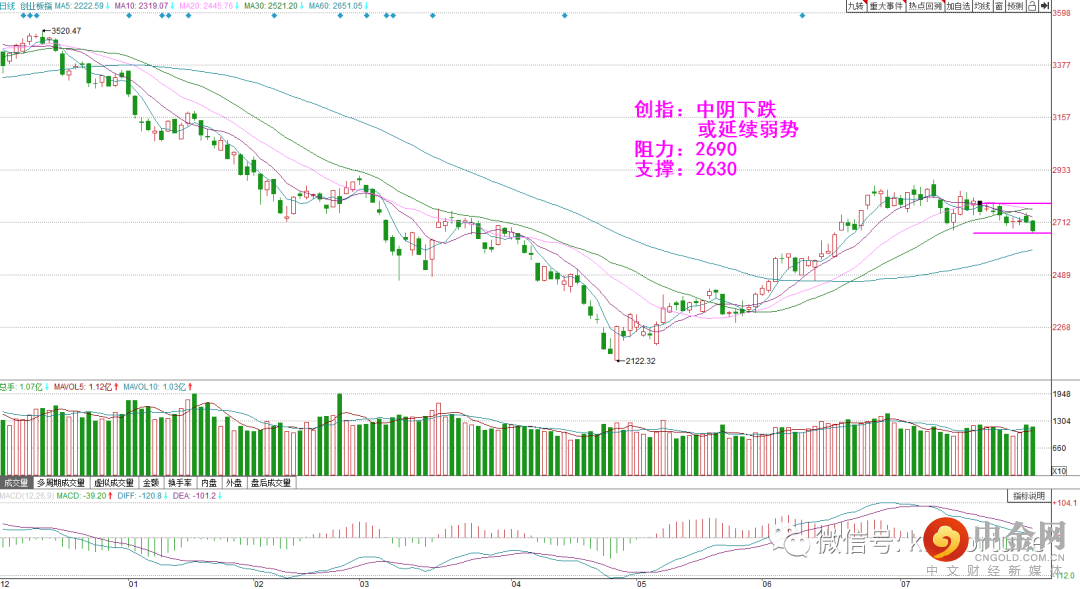Viewport: 1080px width, 589px height.
Task: Click the lock icon in the top toolbar
Action: click(1032, 6)
